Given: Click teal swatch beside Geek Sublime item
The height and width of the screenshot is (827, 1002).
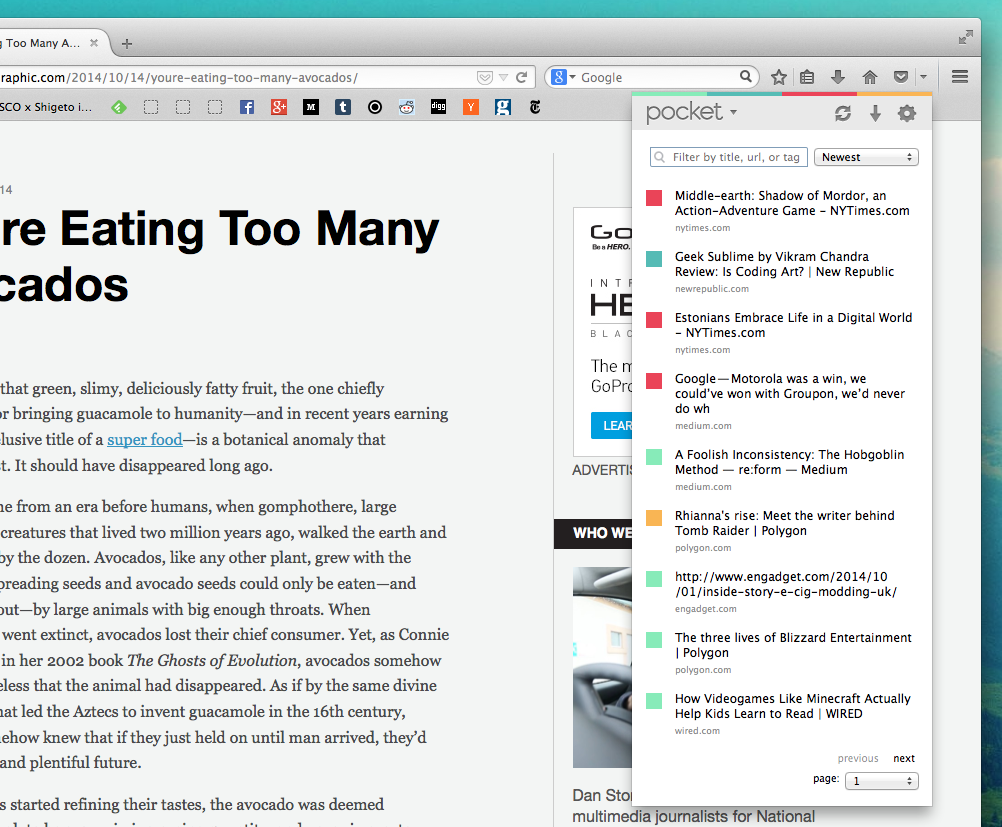Looking at the screenshot, I should [654, 259].
